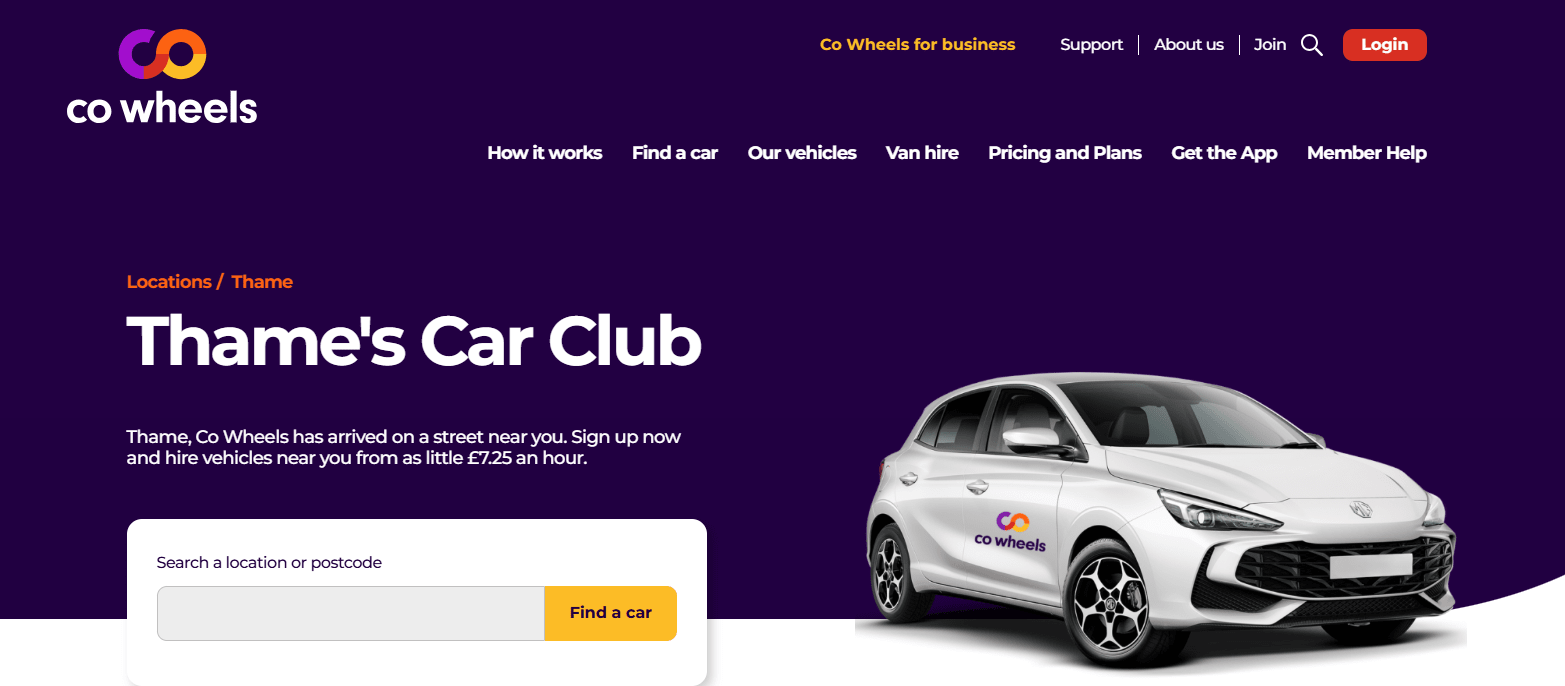Image resolution: width=1565 pixels, height=686 pixels.
Task: Focus the location or postcode search field
Action: click(351, 613)
